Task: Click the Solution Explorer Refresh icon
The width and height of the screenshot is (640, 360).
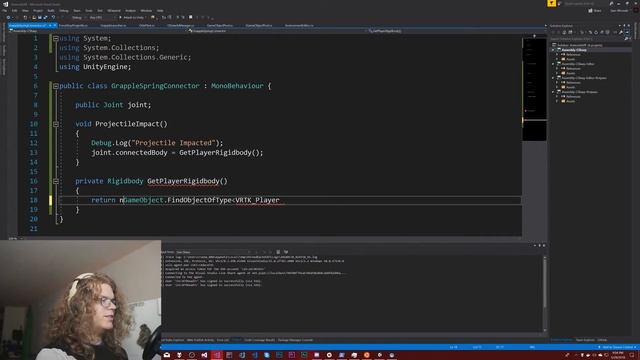Action: pyautogui.click(x=596, y=32)
